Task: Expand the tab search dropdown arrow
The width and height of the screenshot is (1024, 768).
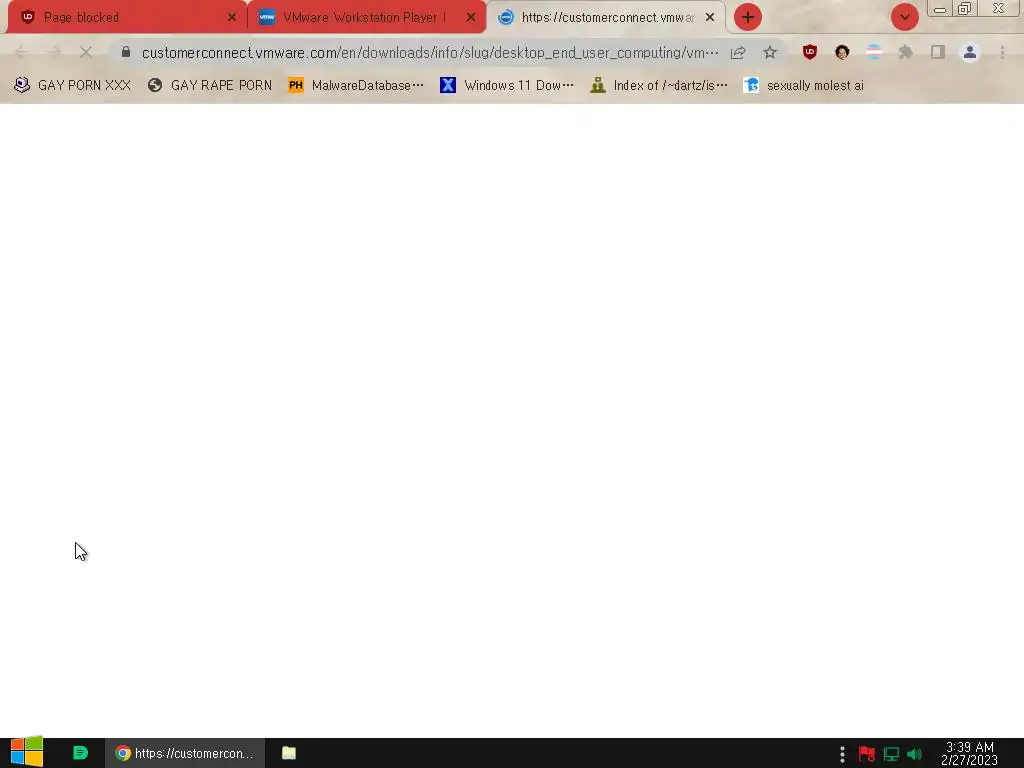Action: point(904,17)
